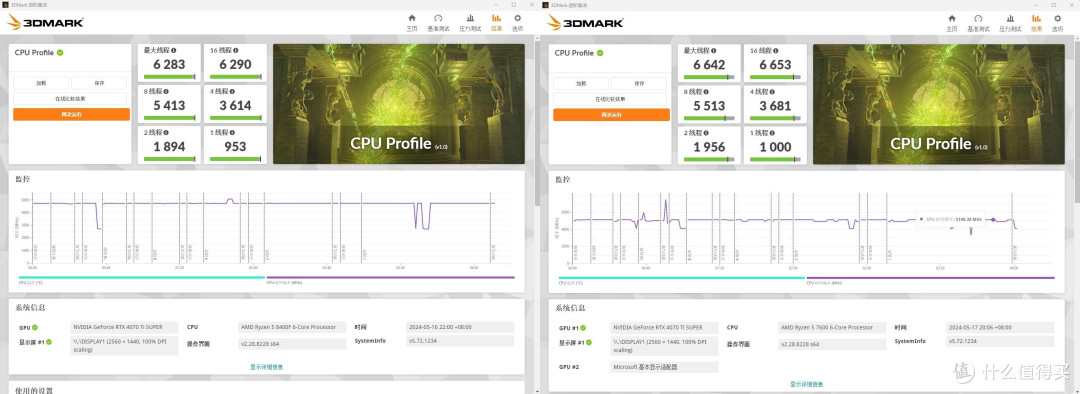Click score 6 283 in left window
The height and width of the screenshot is (394, 1080).
[x=168, y=65]
